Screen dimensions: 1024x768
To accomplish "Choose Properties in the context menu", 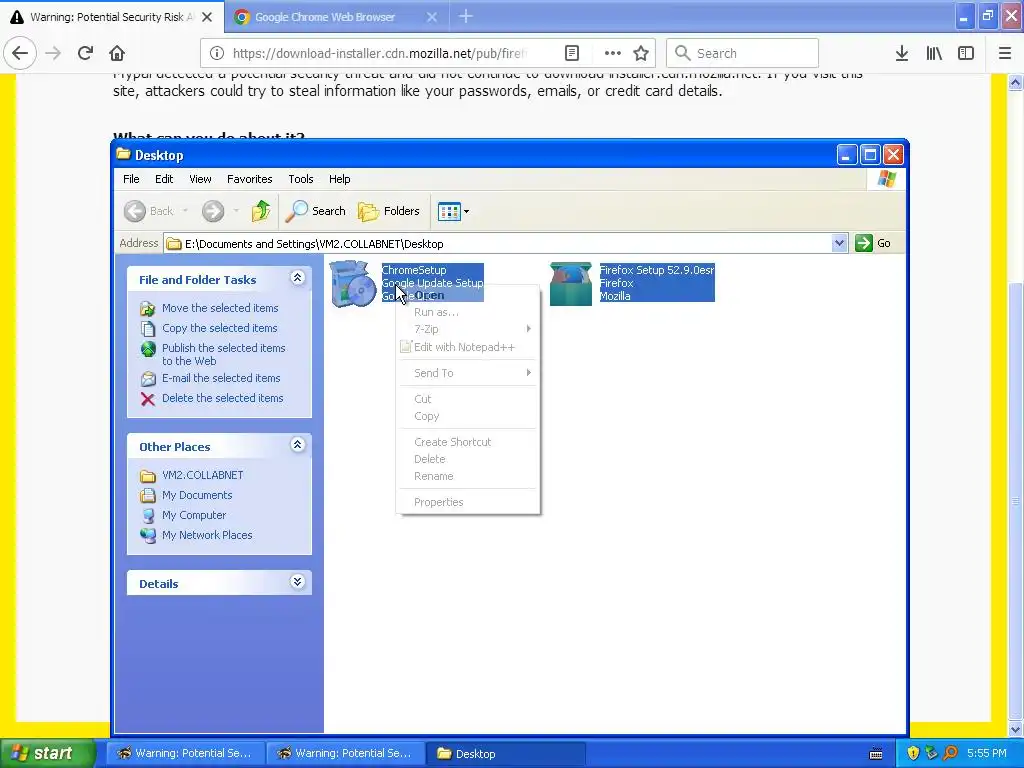I will click(x=468, y=502).
